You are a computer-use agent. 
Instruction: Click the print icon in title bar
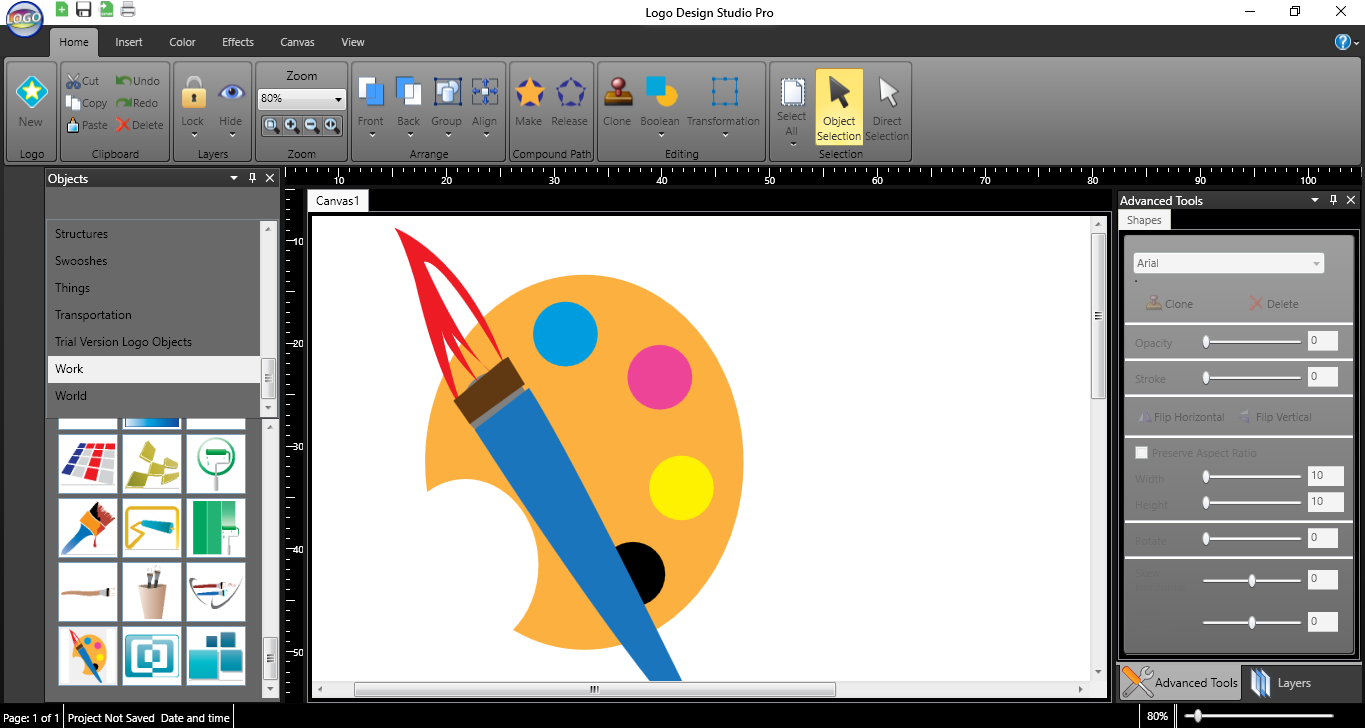128,10
